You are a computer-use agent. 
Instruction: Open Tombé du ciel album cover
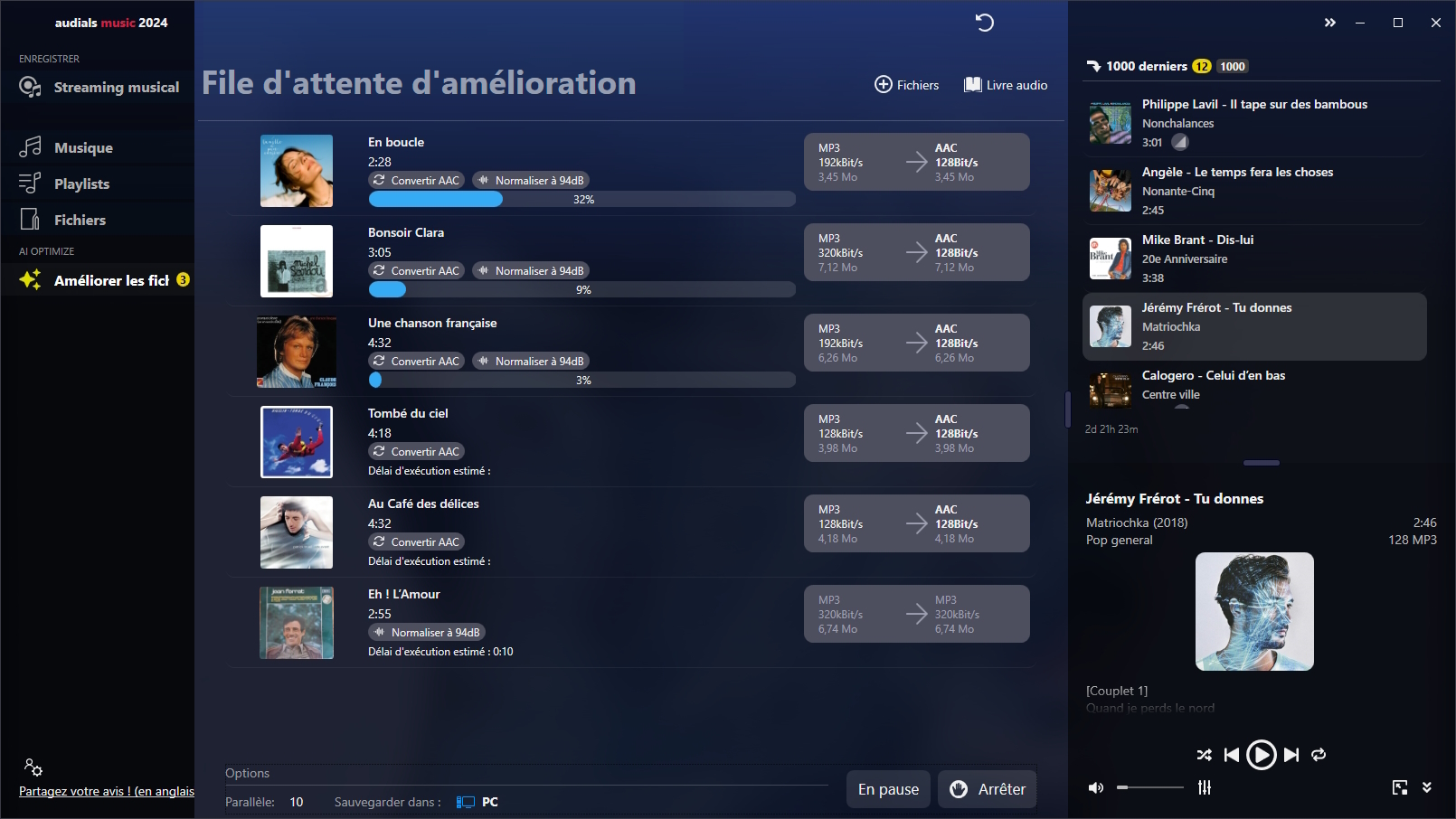point(297,442)
